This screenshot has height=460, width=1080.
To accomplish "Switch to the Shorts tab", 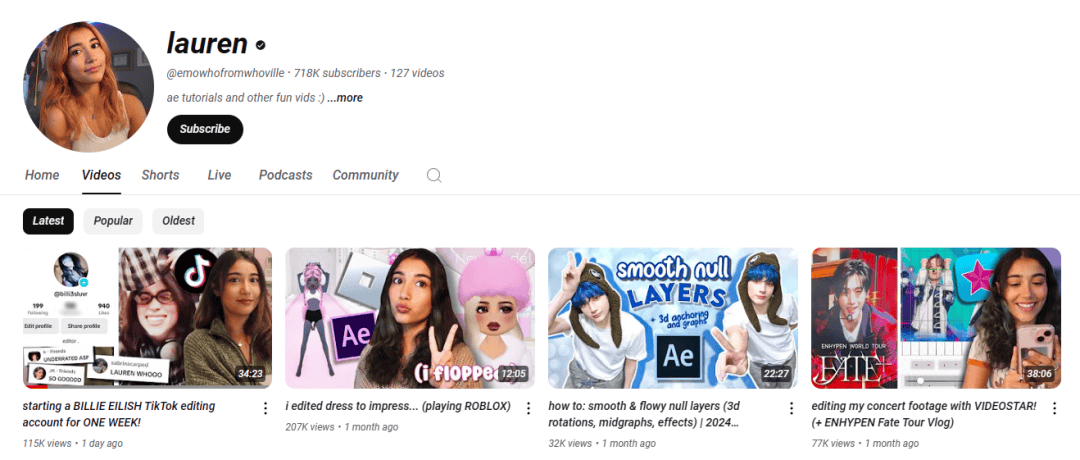I will pyautogui.click(x=160, y=175).
